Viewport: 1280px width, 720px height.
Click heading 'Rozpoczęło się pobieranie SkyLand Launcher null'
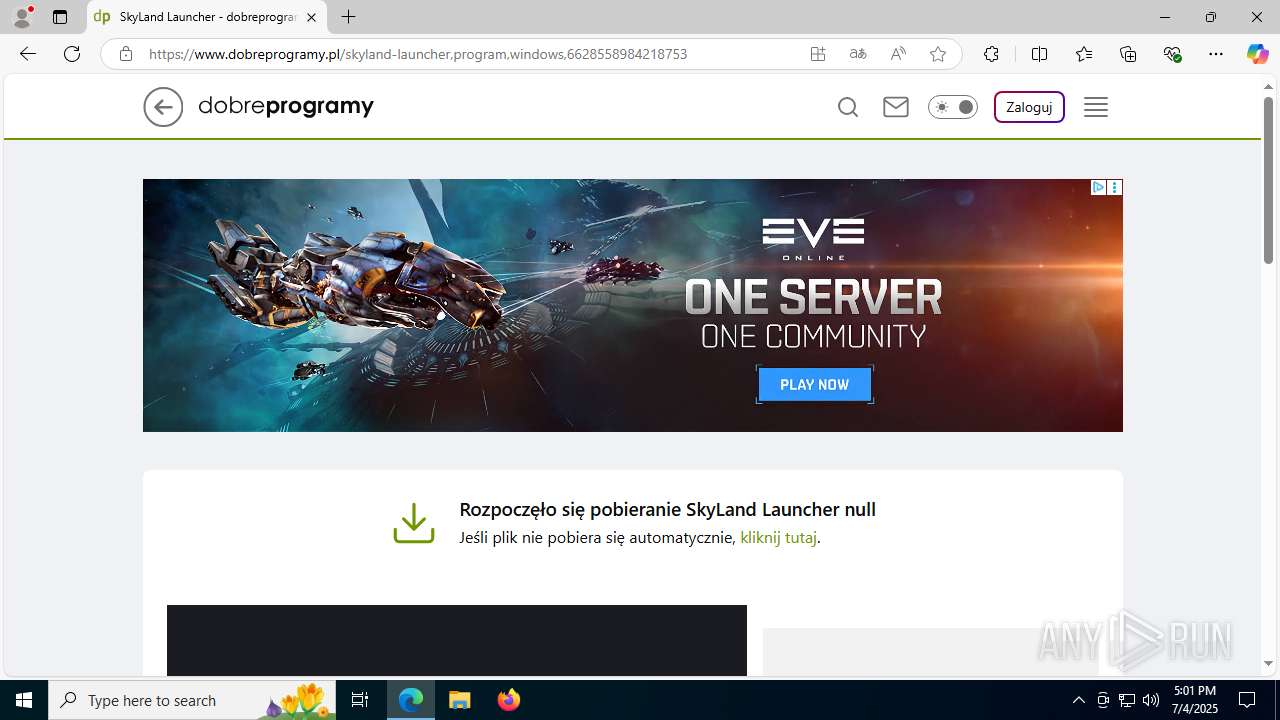coord(667,509)
